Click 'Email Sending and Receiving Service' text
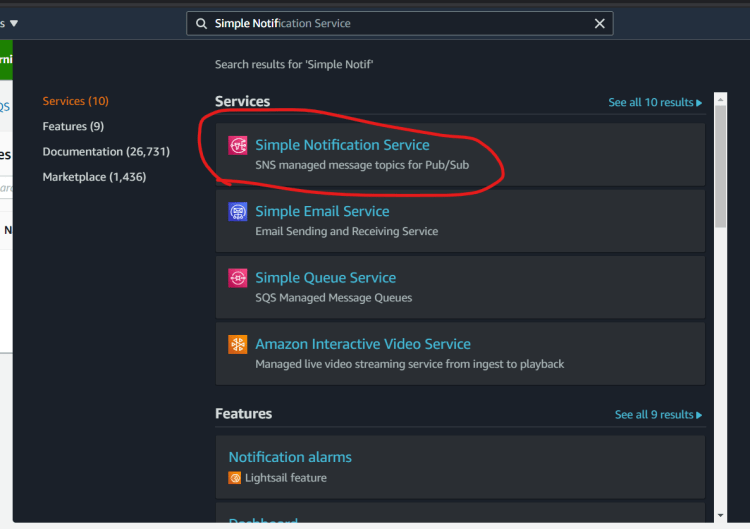The image size is (750, 529). (x=346, y=231)
